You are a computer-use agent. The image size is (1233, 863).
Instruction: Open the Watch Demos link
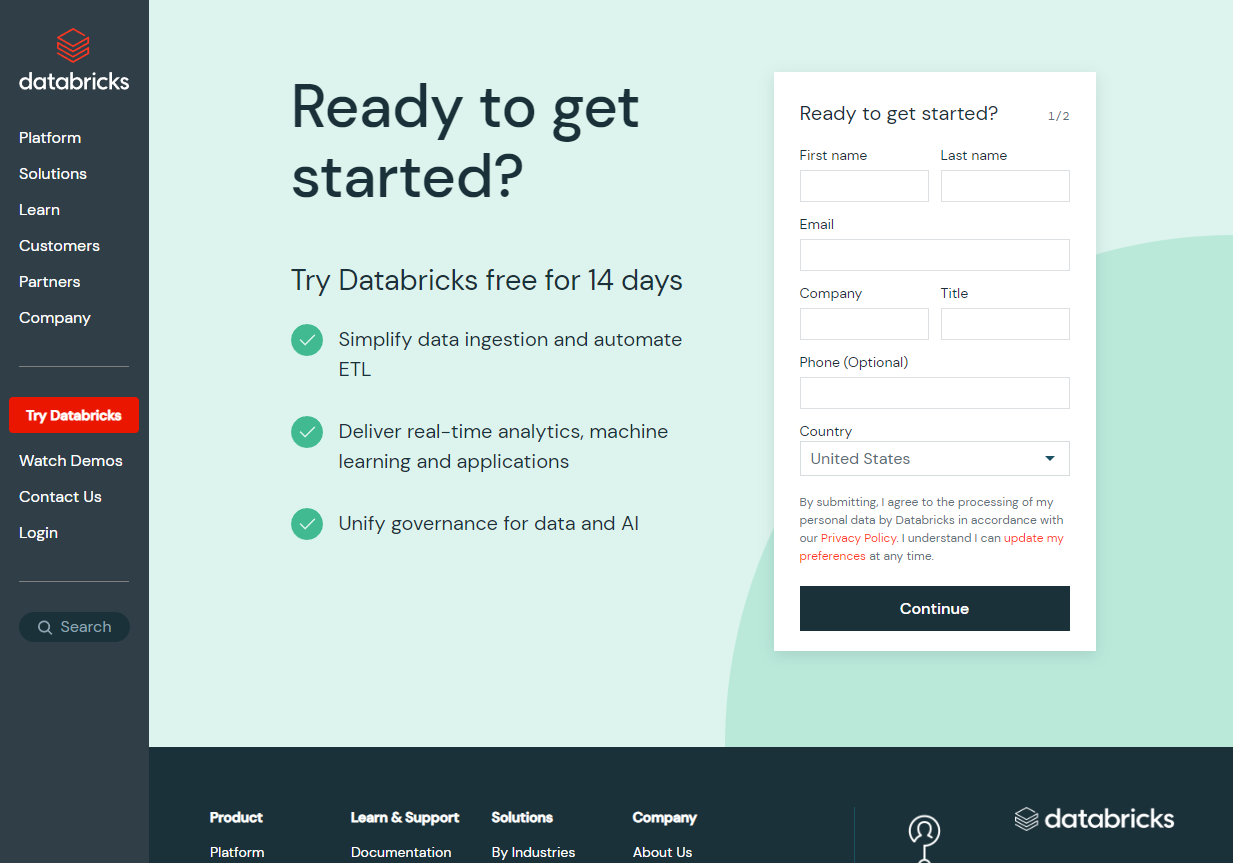click(71, 461)
